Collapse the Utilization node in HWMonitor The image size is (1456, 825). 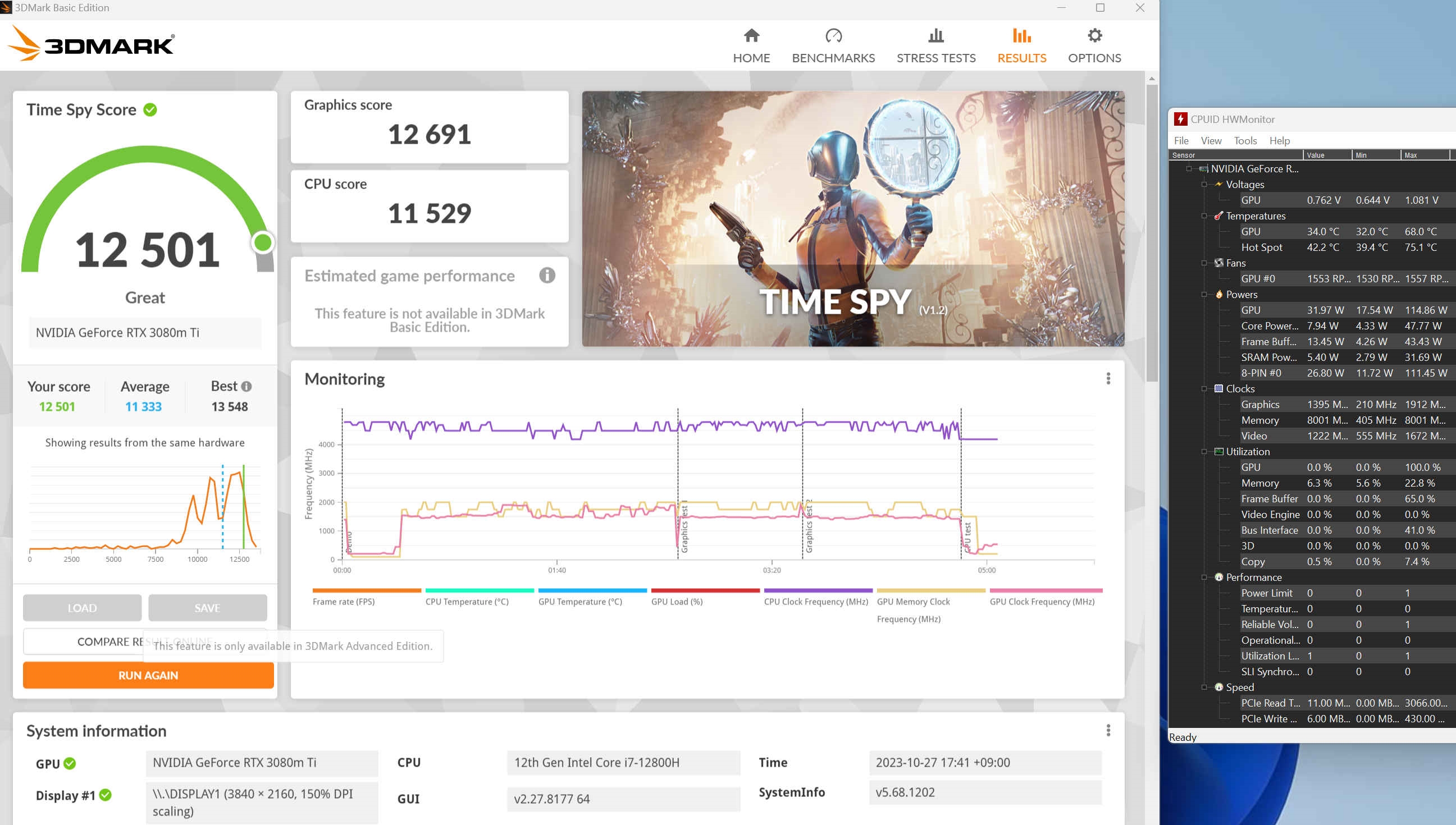click(x=1204, y=452)
